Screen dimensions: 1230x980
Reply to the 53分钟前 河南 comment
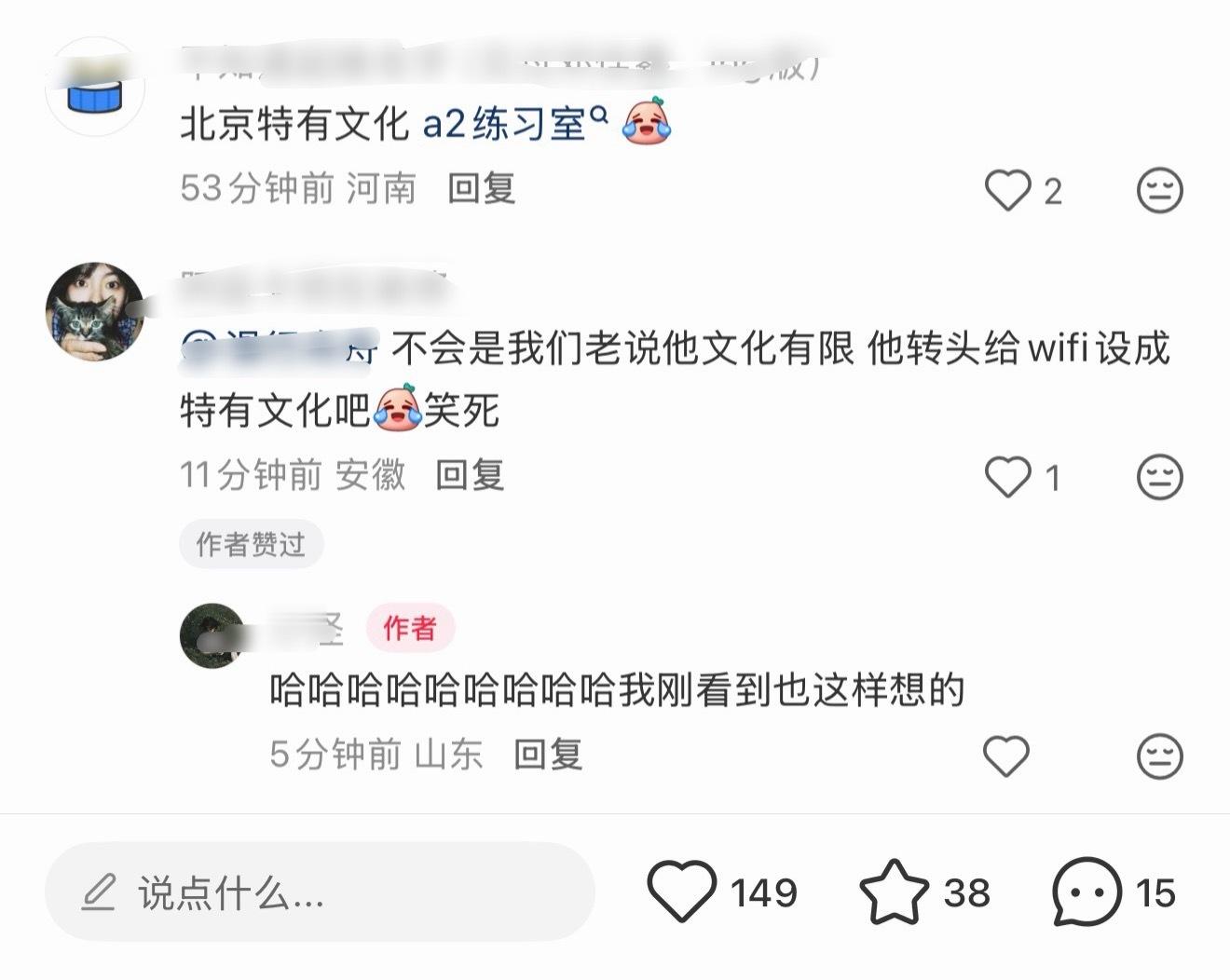pos(482,189)
